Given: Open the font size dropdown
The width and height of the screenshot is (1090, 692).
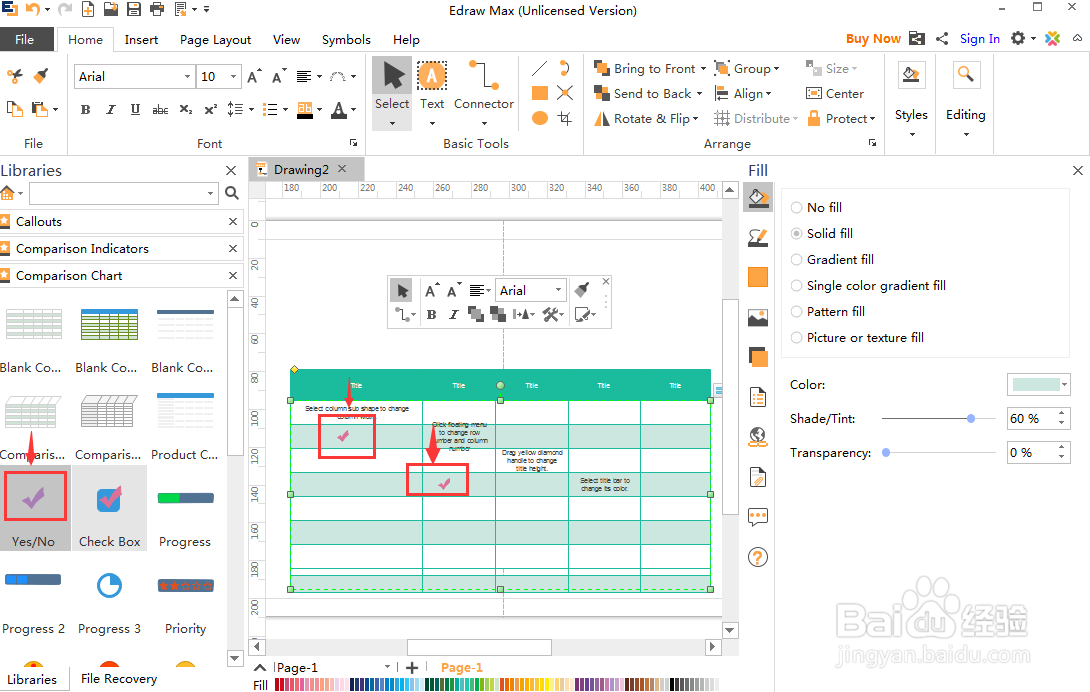Looking at the screenshot, I should click(233, 77).
